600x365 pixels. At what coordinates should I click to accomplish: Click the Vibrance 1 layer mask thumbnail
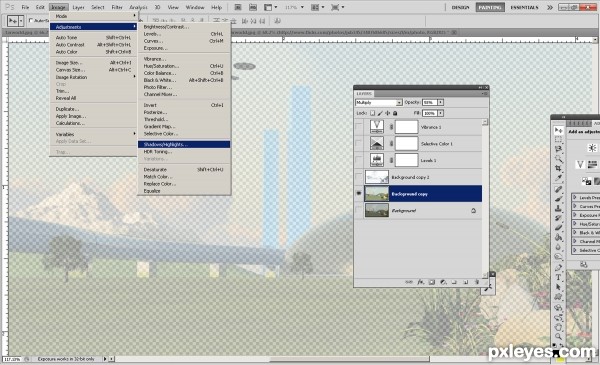[406, 127]
